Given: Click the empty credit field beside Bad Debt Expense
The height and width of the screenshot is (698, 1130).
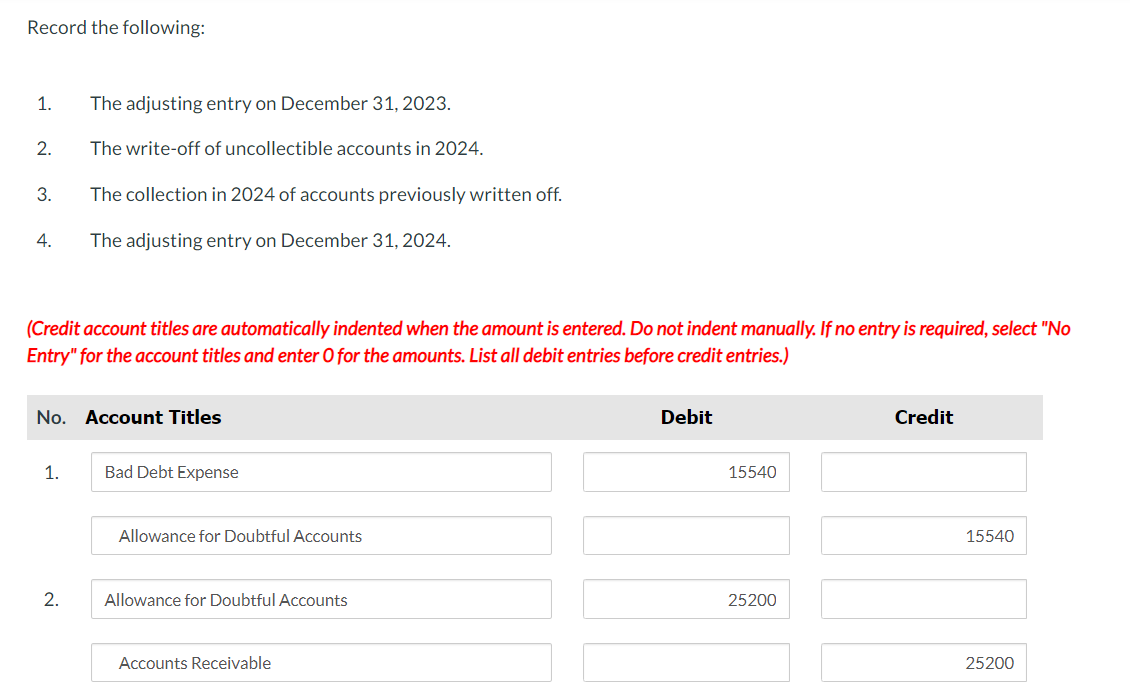Looking at the screenshot, I should click(923, 471).
